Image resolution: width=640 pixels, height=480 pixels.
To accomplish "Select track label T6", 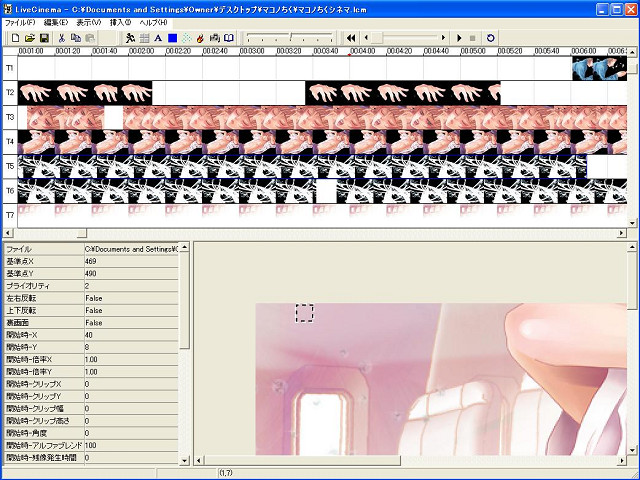I will [x=10, y=191].
